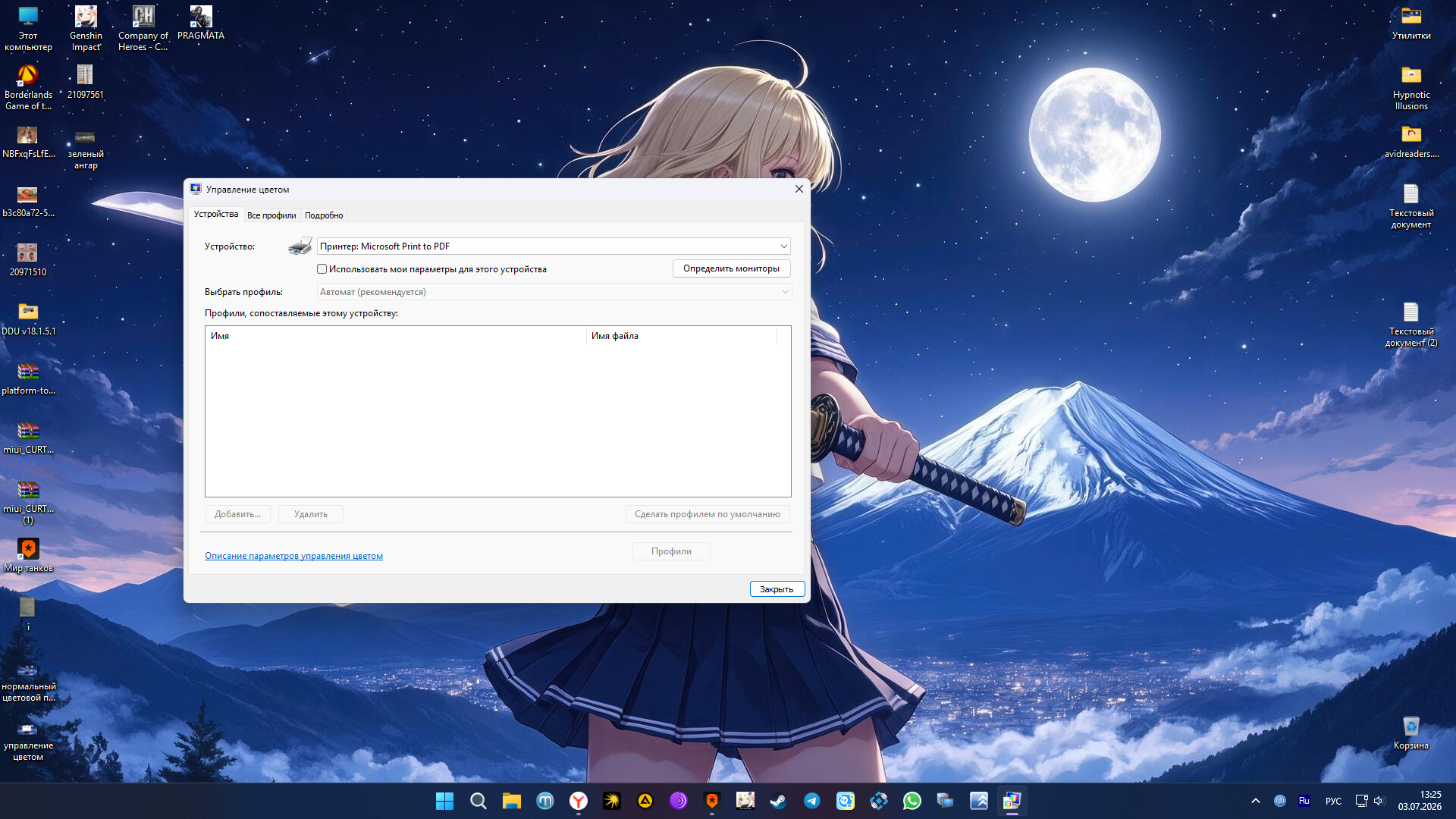1456x819 pixels.
Task: Open the volume control in the system tray
Action: pos(1379,801)
